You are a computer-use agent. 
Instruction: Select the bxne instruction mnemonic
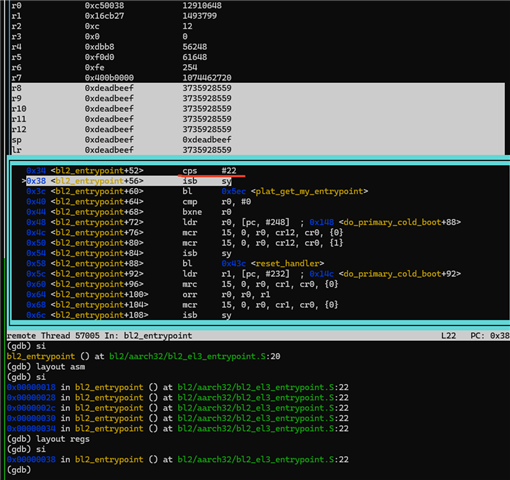192,212
